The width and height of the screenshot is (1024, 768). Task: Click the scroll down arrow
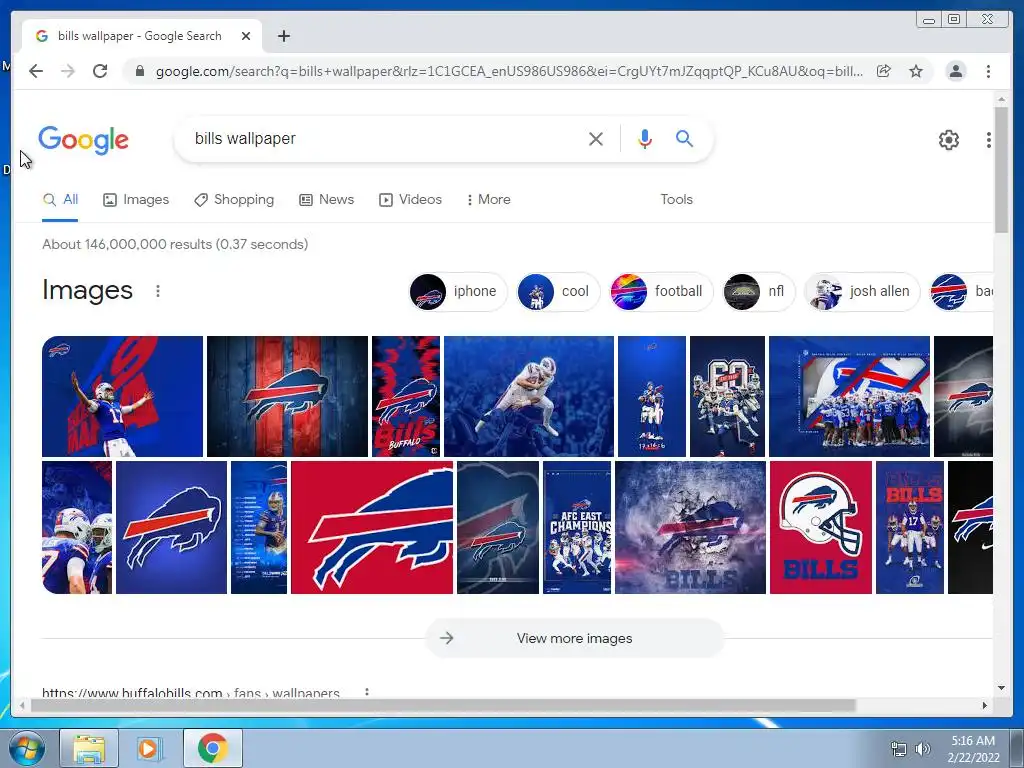(1001, 688)
